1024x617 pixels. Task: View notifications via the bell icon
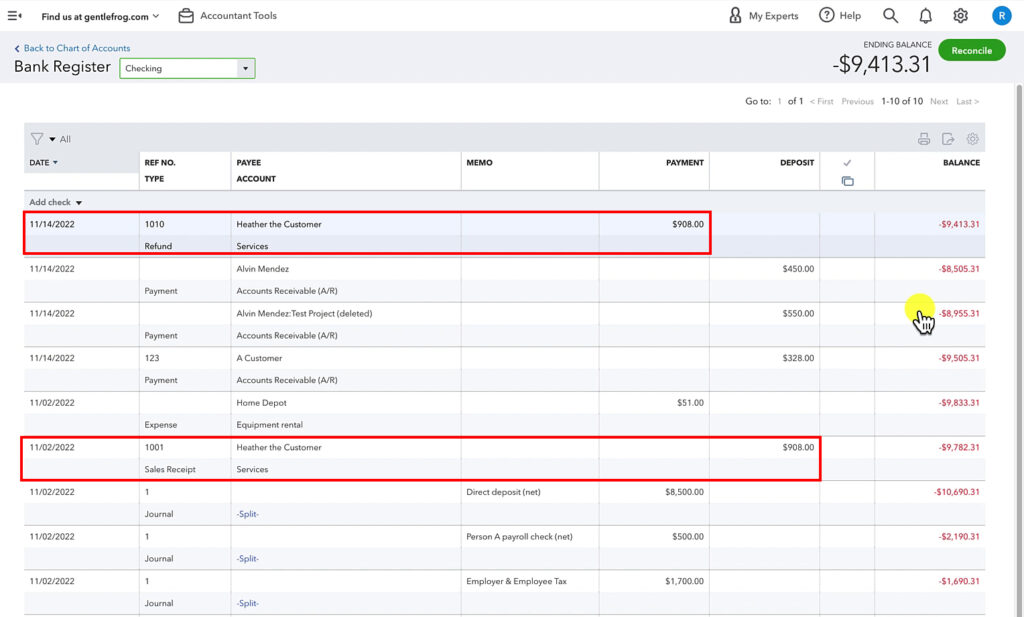(925, 15)
